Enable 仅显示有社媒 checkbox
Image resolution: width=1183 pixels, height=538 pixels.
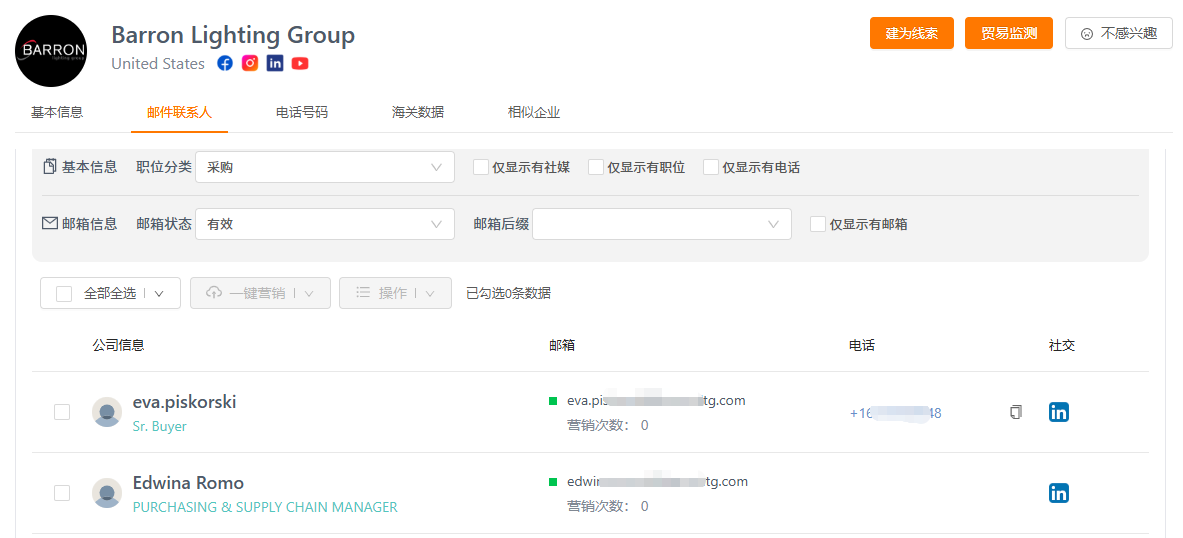coord(481,167)
